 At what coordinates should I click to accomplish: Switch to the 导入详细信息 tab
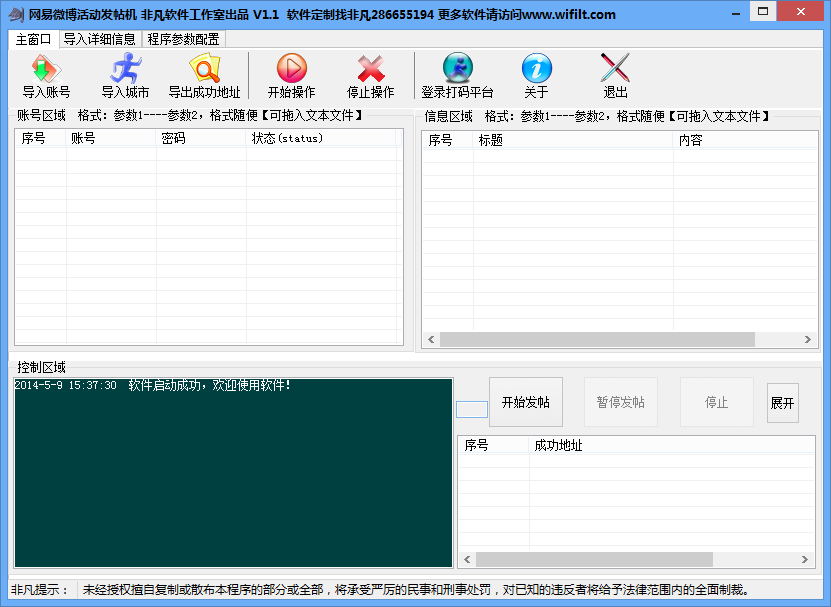[100, 39]
